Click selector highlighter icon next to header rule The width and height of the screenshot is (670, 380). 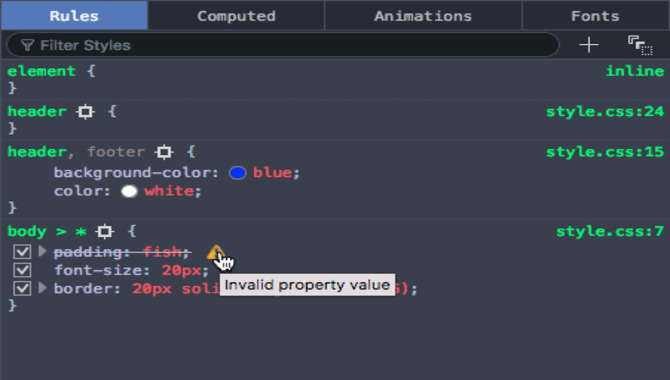point(85,112)
